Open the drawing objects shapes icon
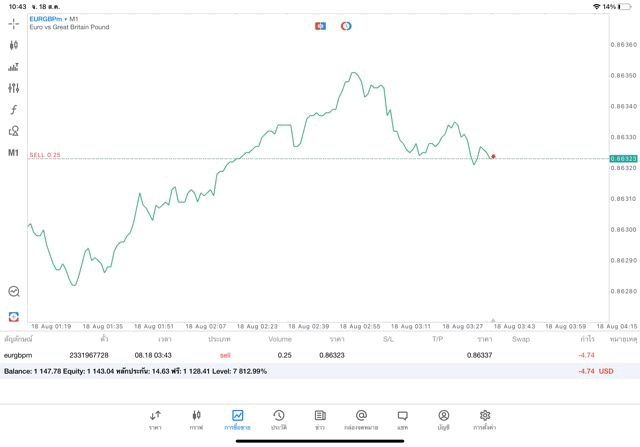Screen dimensions: 640x447 coord(14,131)
